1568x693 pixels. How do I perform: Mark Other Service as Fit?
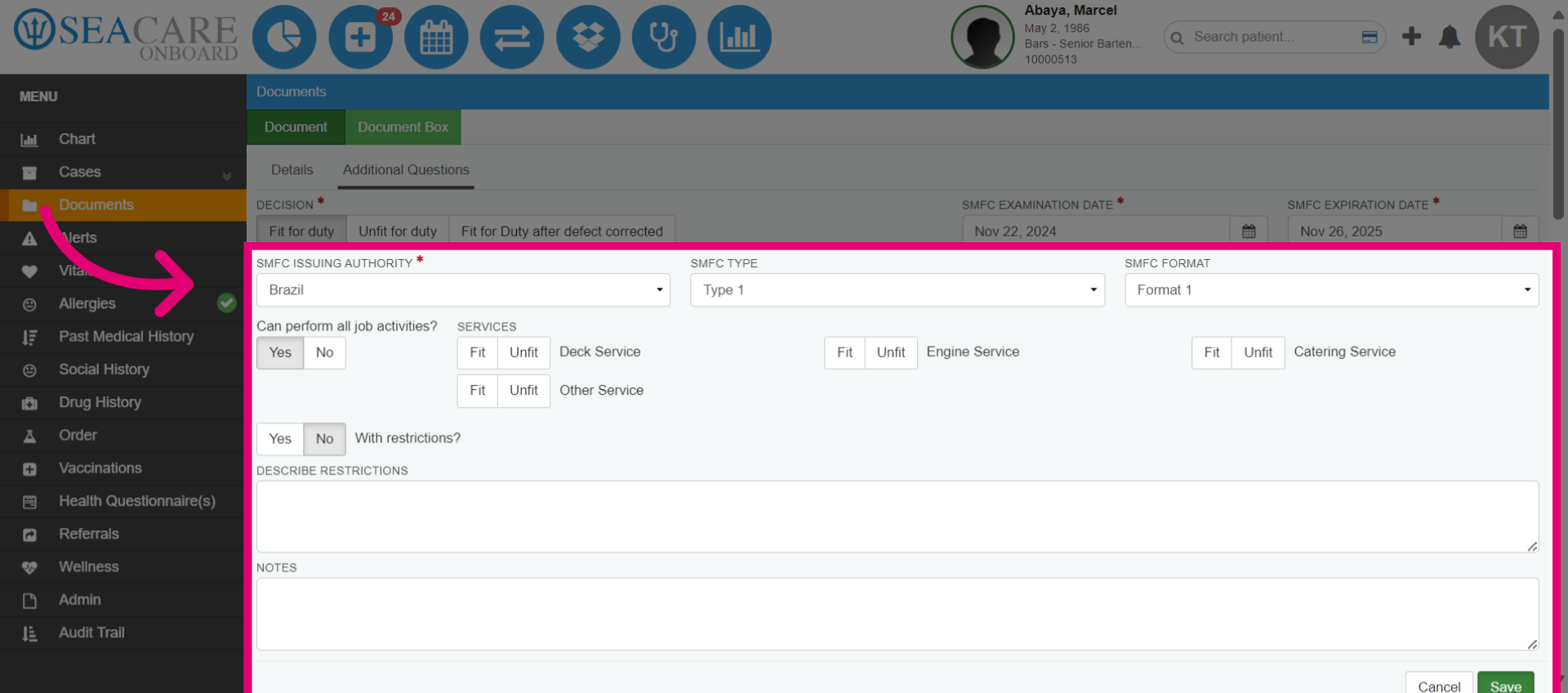478,391
